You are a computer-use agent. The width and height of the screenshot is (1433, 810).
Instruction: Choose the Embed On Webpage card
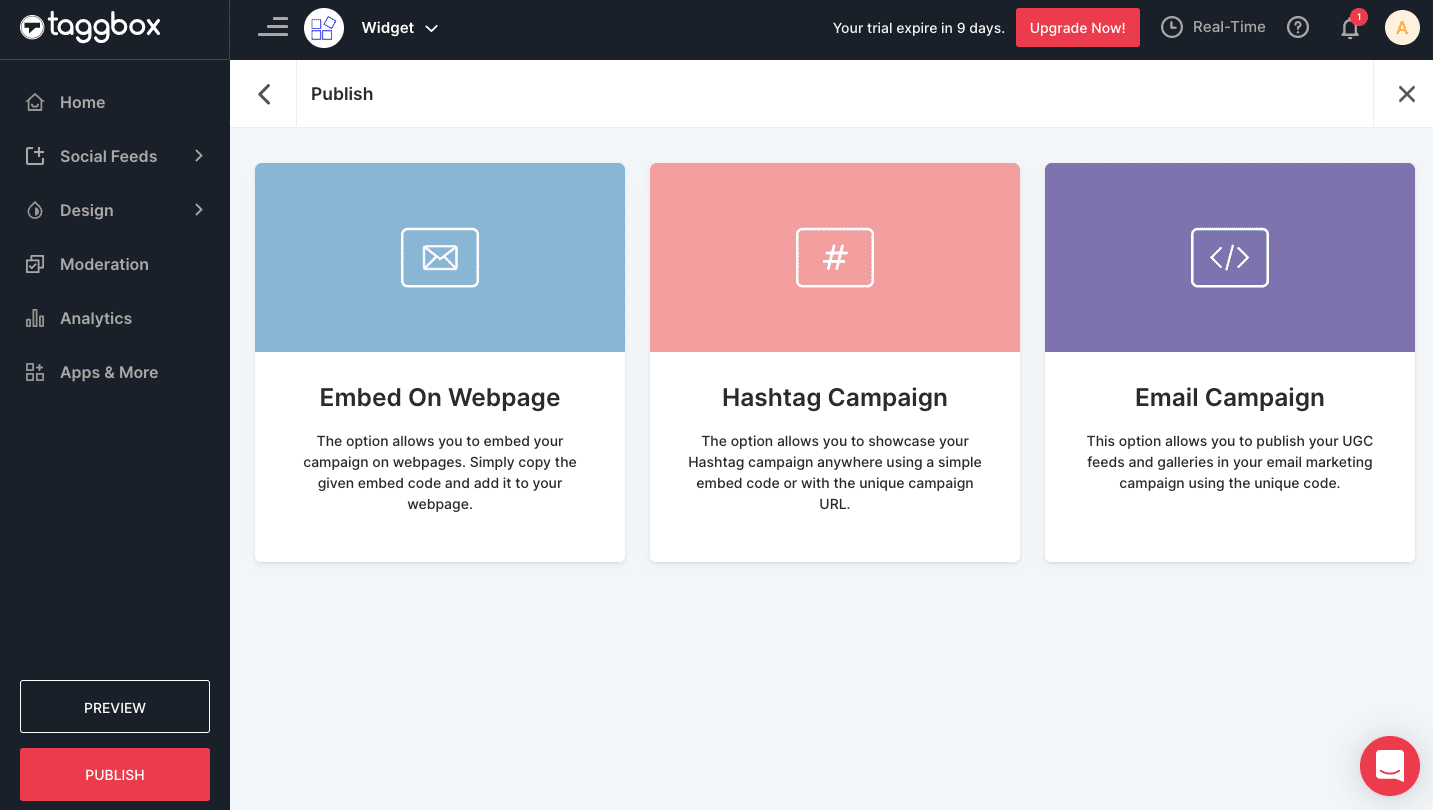click(x=440, y=362)
